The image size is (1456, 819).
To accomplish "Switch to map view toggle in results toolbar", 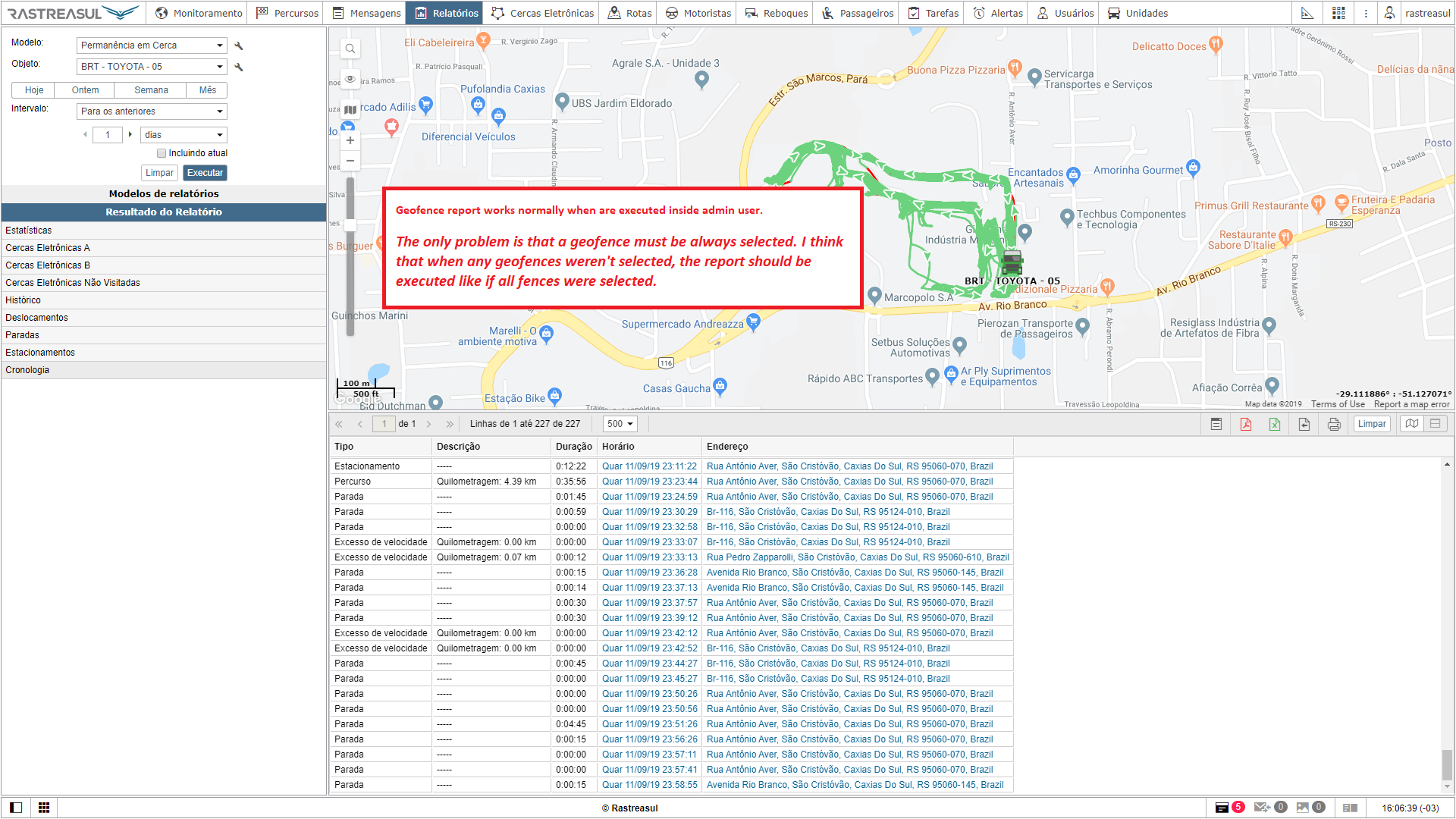I will click(1412, 424).
